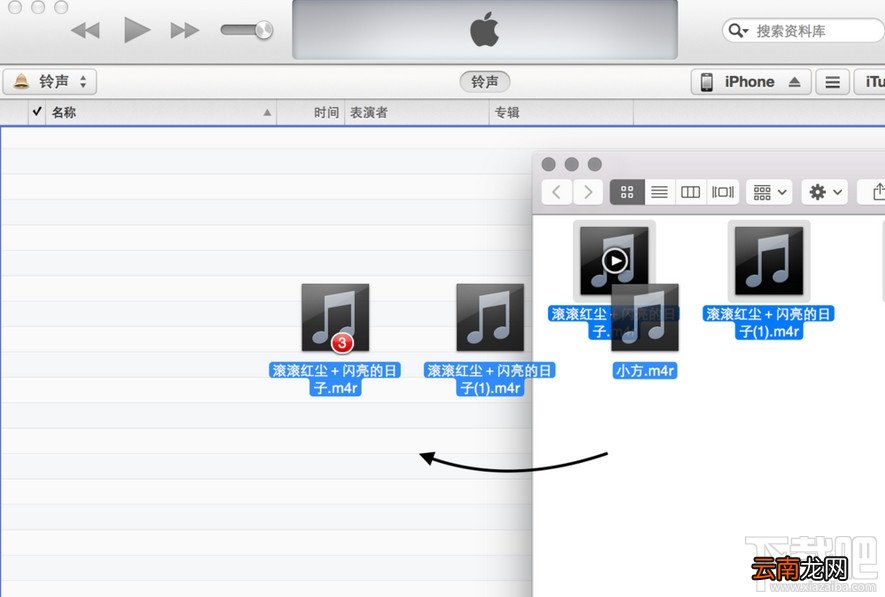This screenshot has width=885, height=597.
Task: Click the iPhone device icon
Action: 706,82
